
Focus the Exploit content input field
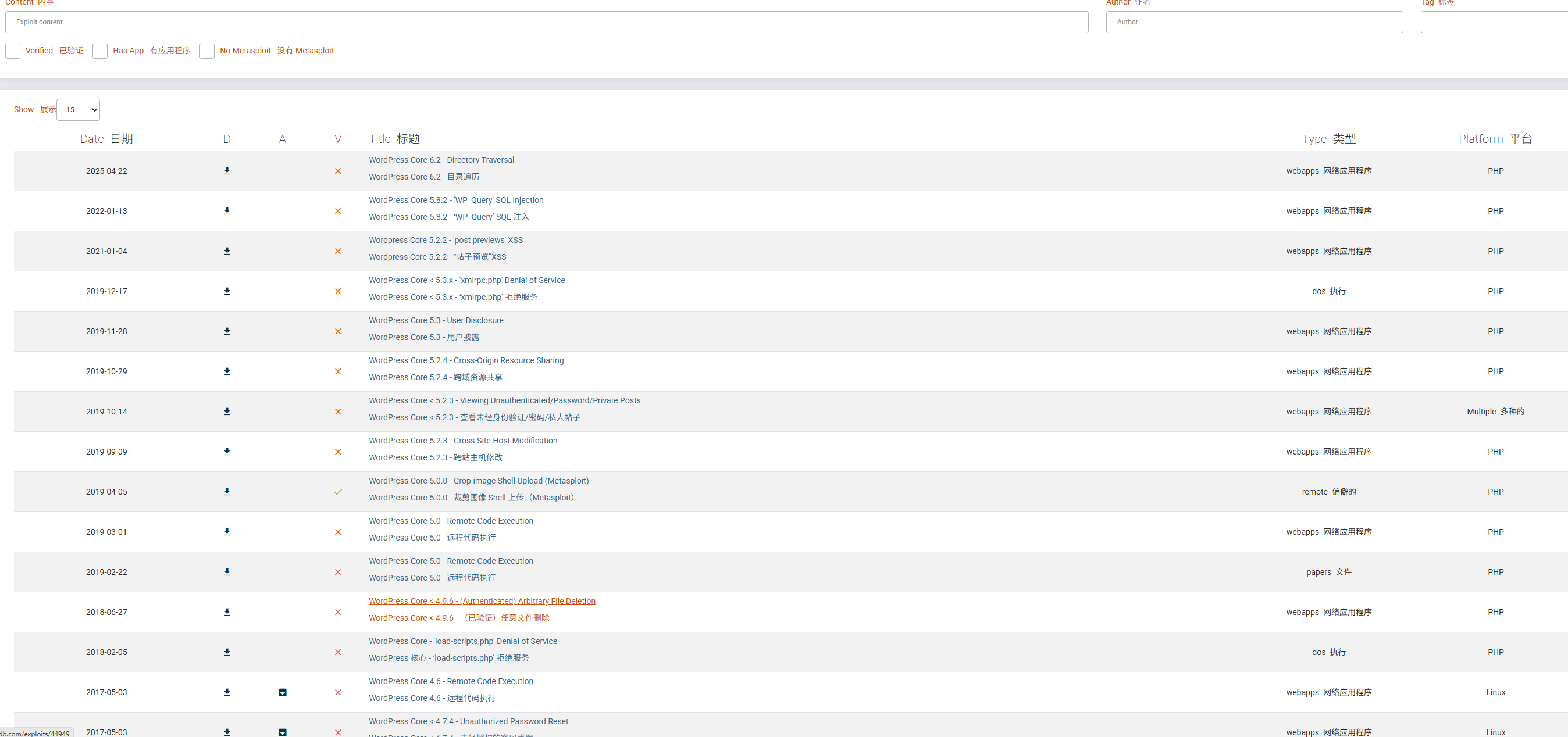(x=547, y=22)
